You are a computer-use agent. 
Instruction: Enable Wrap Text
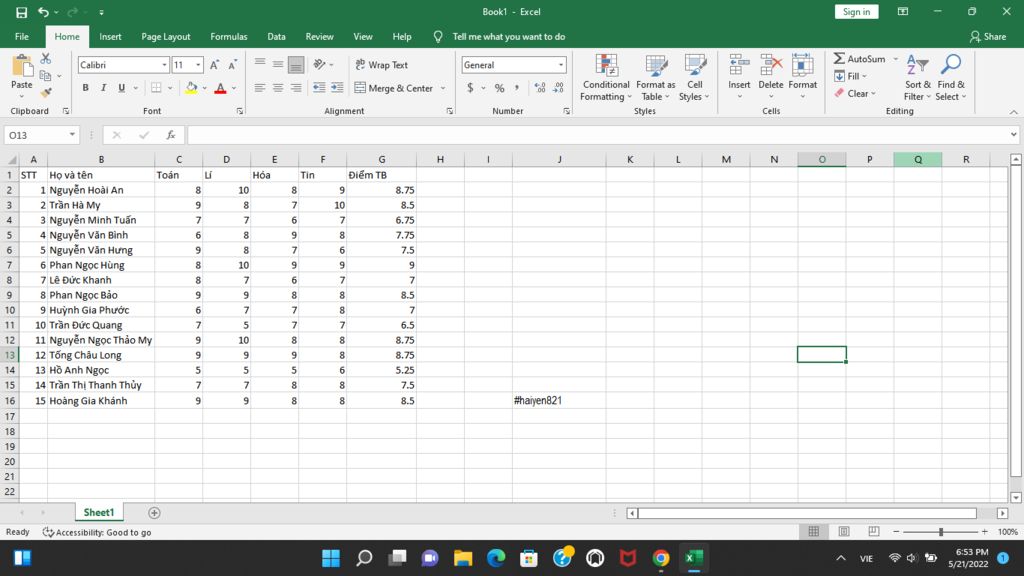pyautogui.click(x=382, y=65)
